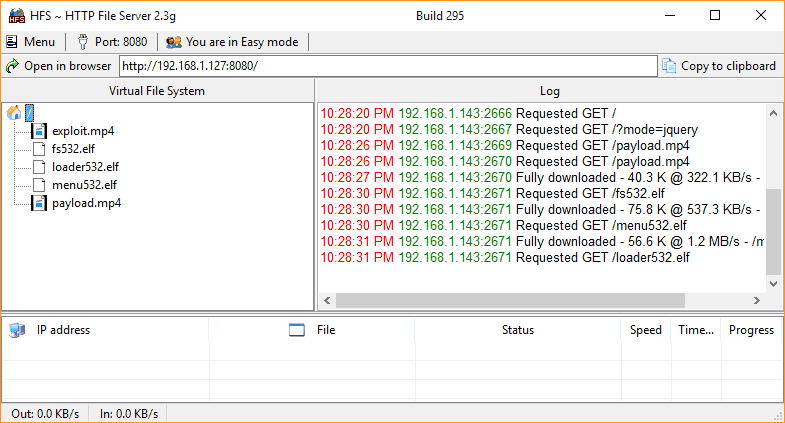785x423 pixels.
Task: Open the HFS Menu
Action: [x=30, y=42]
